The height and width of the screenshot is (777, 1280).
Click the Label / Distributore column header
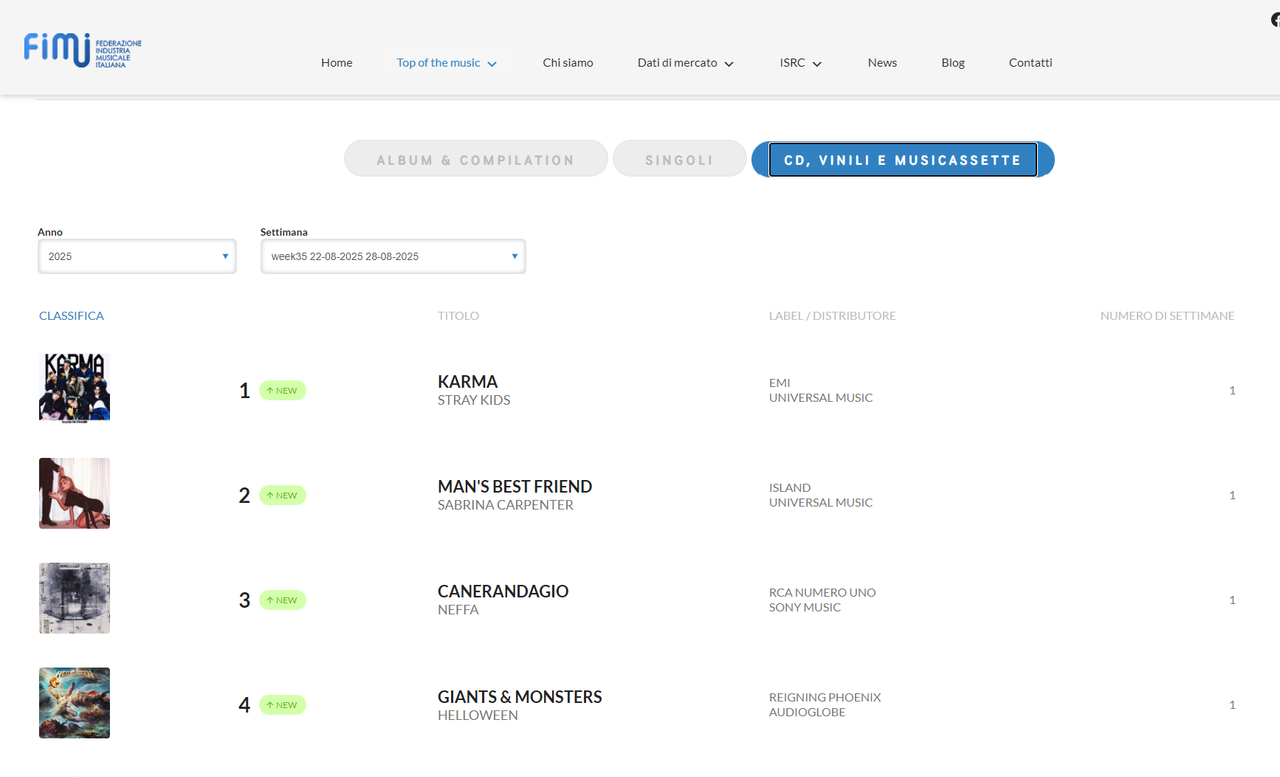832,316
